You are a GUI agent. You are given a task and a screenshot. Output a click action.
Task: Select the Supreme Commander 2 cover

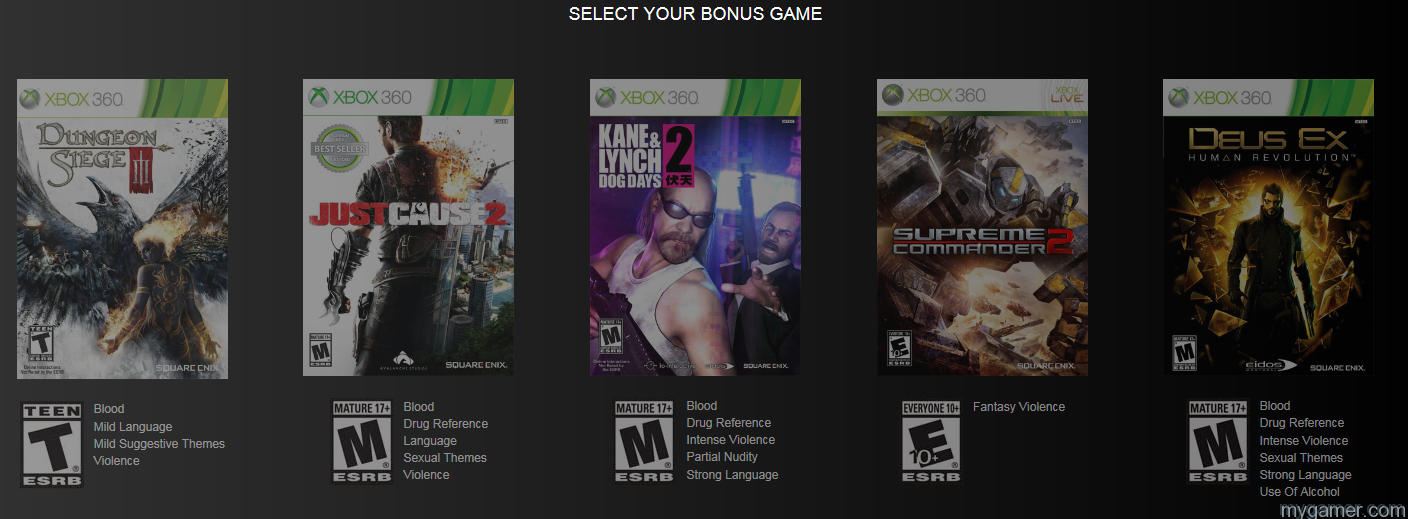pyautogui.click(x=982, y=228)
